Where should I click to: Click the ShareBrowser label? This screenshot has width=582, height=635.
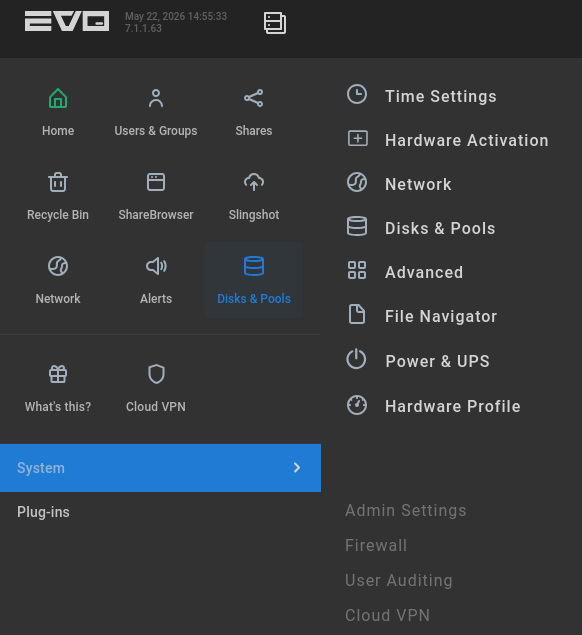coord(156,215)
